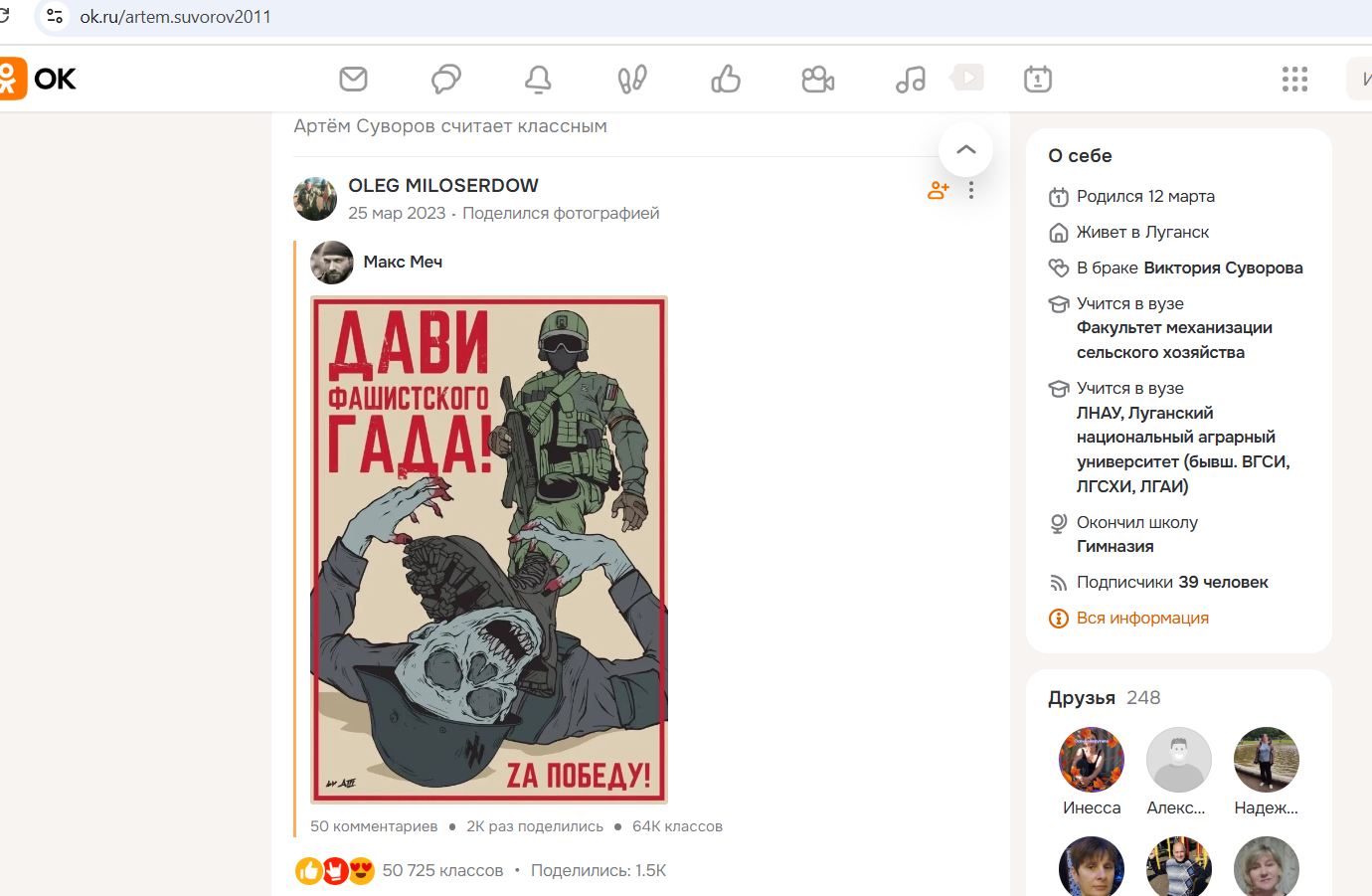The width and height of the screenshot is (1372, 896).
Task: Click the browser address bar URL
Action: coord(176,17)
